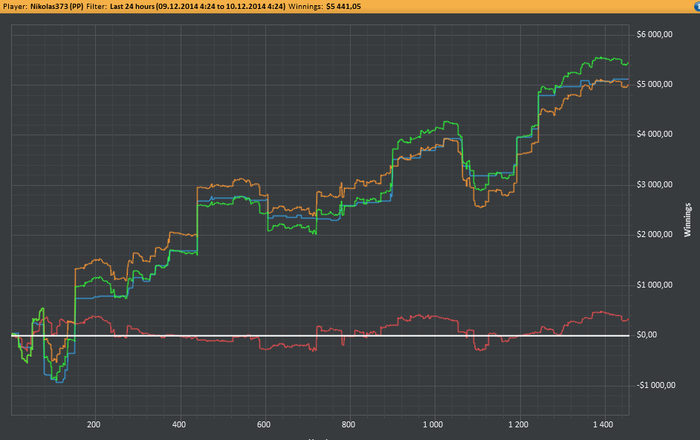Click the 800 x-axis label
This screenshot has width=700, height=440.
tap(348, 425)
